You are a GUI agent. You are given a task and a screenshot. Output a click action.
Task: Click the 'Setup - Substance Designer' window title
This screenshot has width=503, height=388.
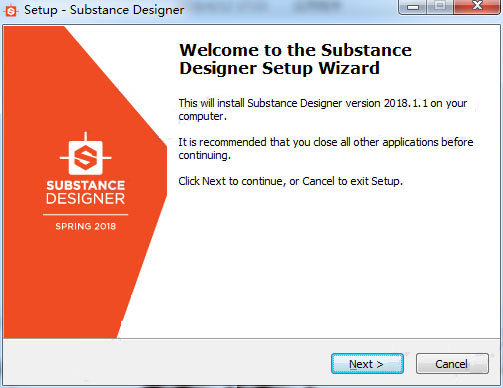coord(104,10)
